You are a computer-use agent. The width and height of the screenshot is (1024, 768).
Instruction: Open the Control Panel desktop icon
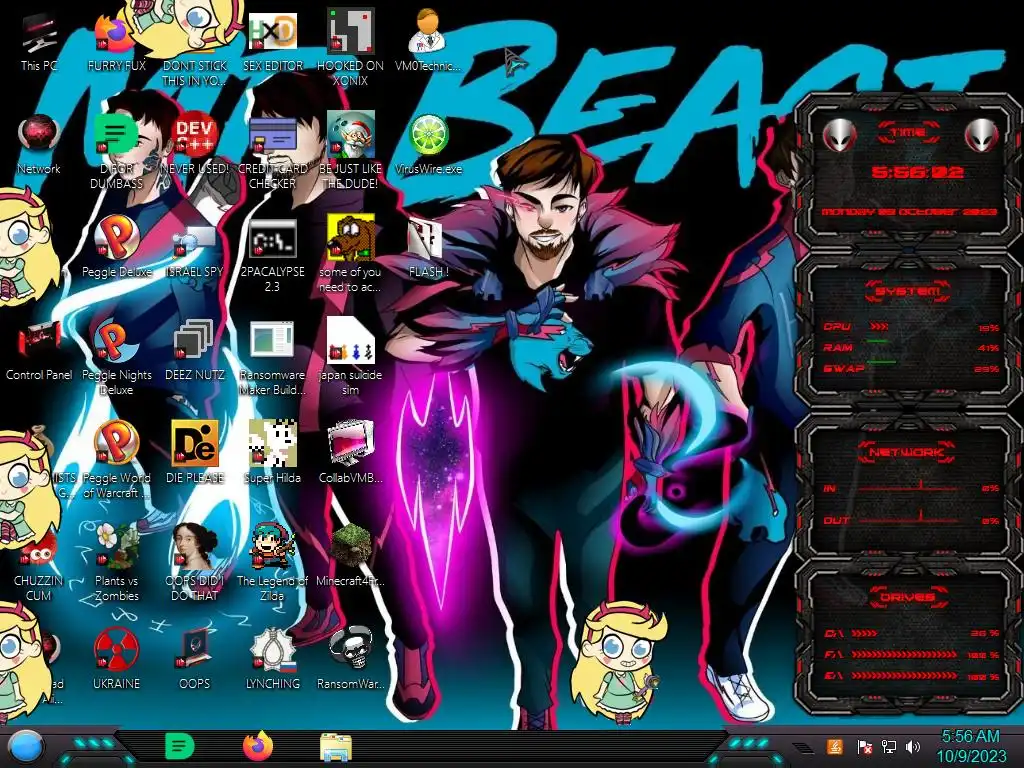point(39,351)
